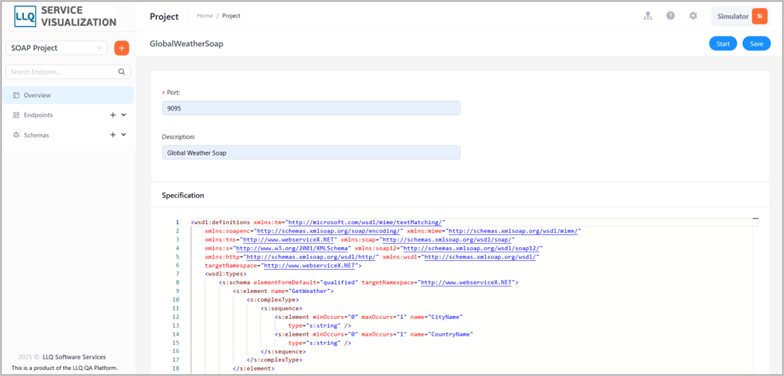Click the Description field Global Weather Soap
The width and height of the screenshot is (784, 376).
coord(311,152)
